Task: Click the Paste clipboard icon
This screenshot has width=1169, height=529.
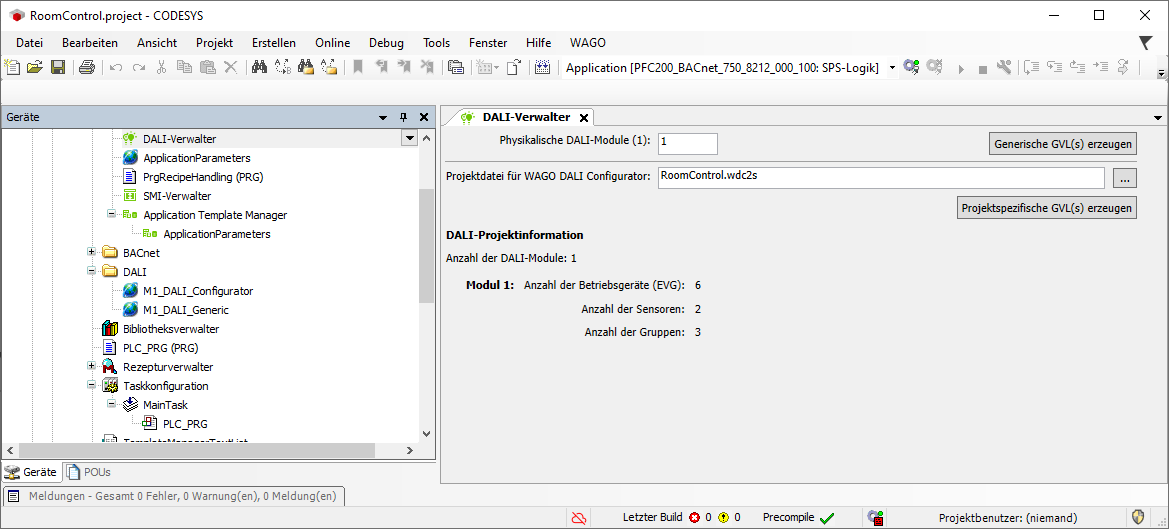Action: (x=208, y=68)
